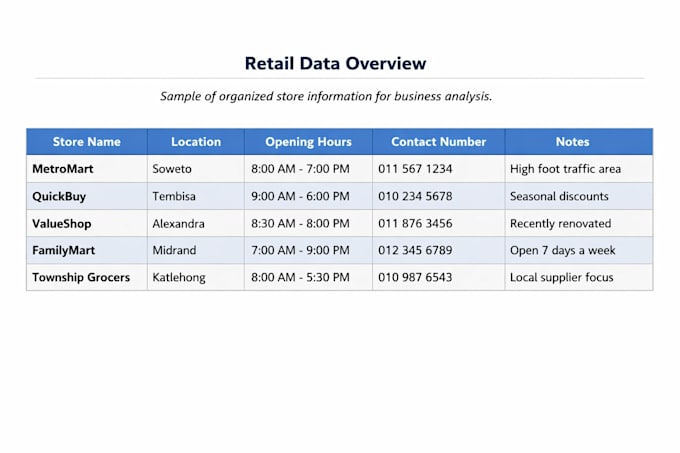
Task: Select the Seasonal discounts note
Action: [559, 196]
